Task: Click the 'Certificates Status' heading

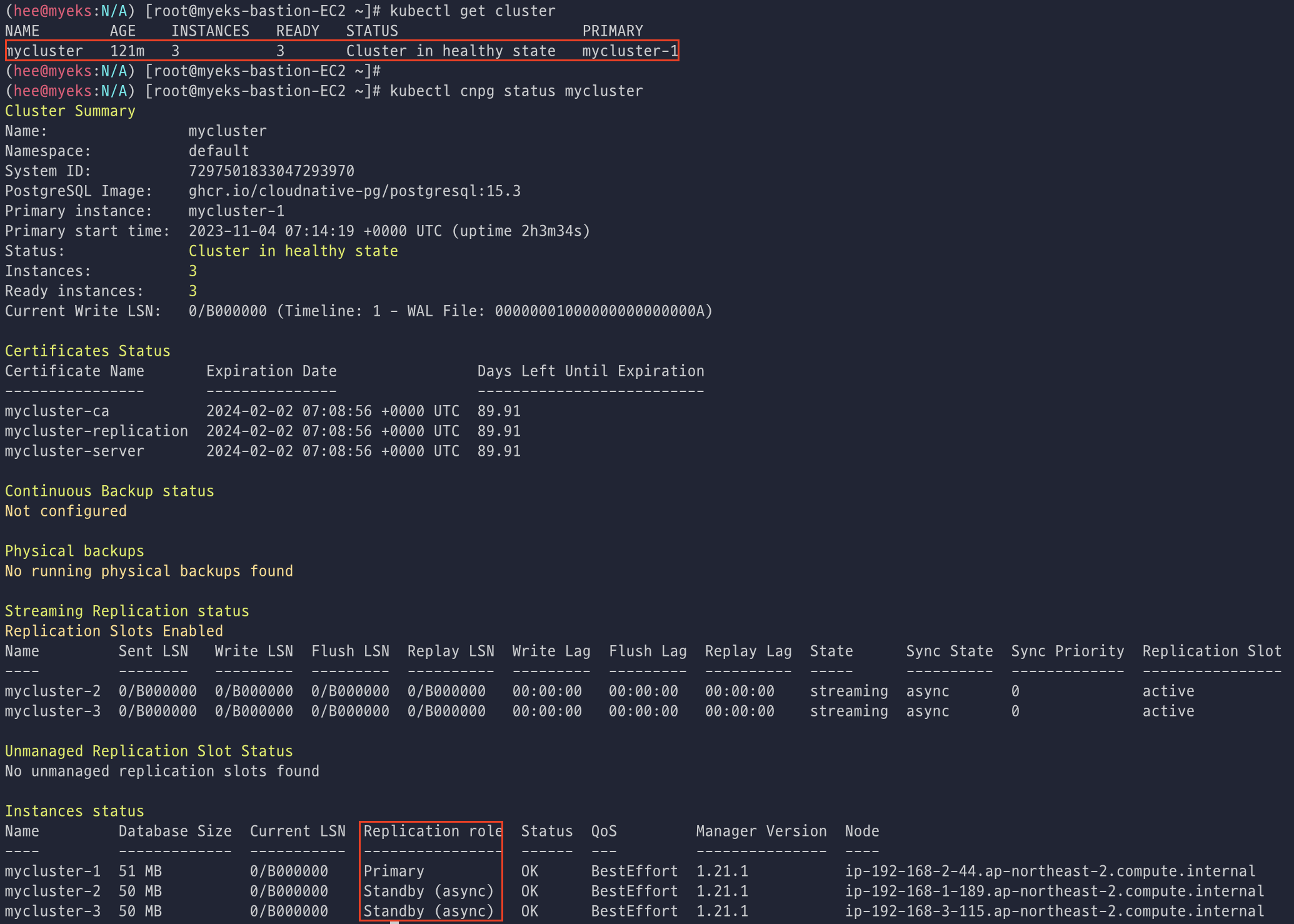Action: 88,351
